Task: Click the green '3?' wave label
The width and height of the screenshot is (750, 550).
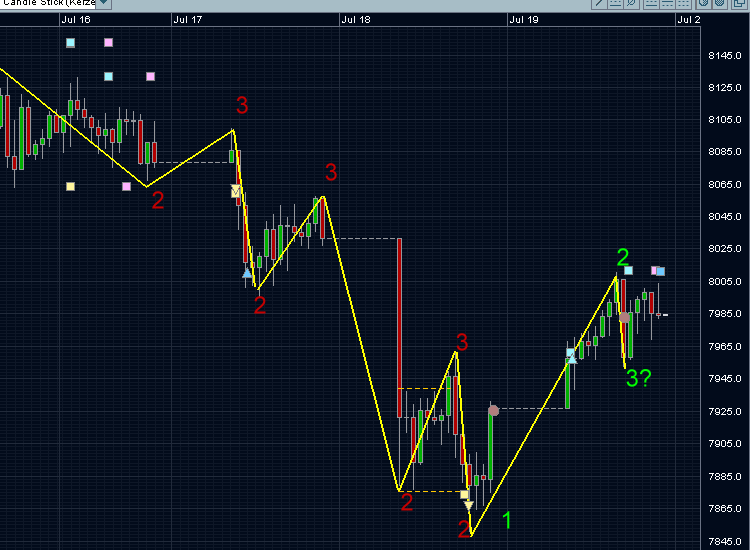Action: point(638,378)
